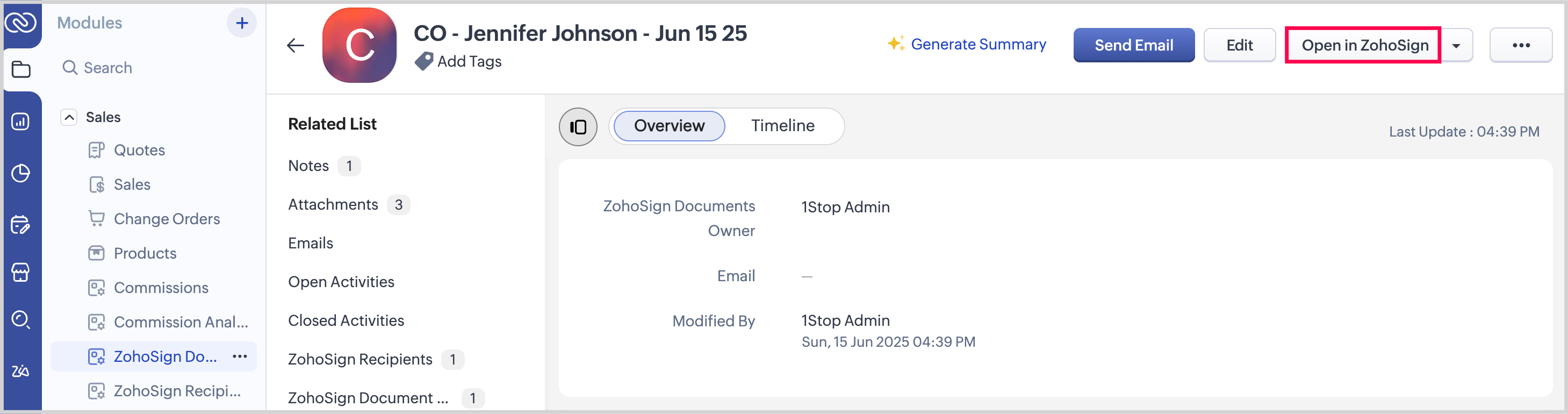Open ZohoSign Do... module options ellipsis
Screen dimensions: 1568x414
click(x=240, y=356)
